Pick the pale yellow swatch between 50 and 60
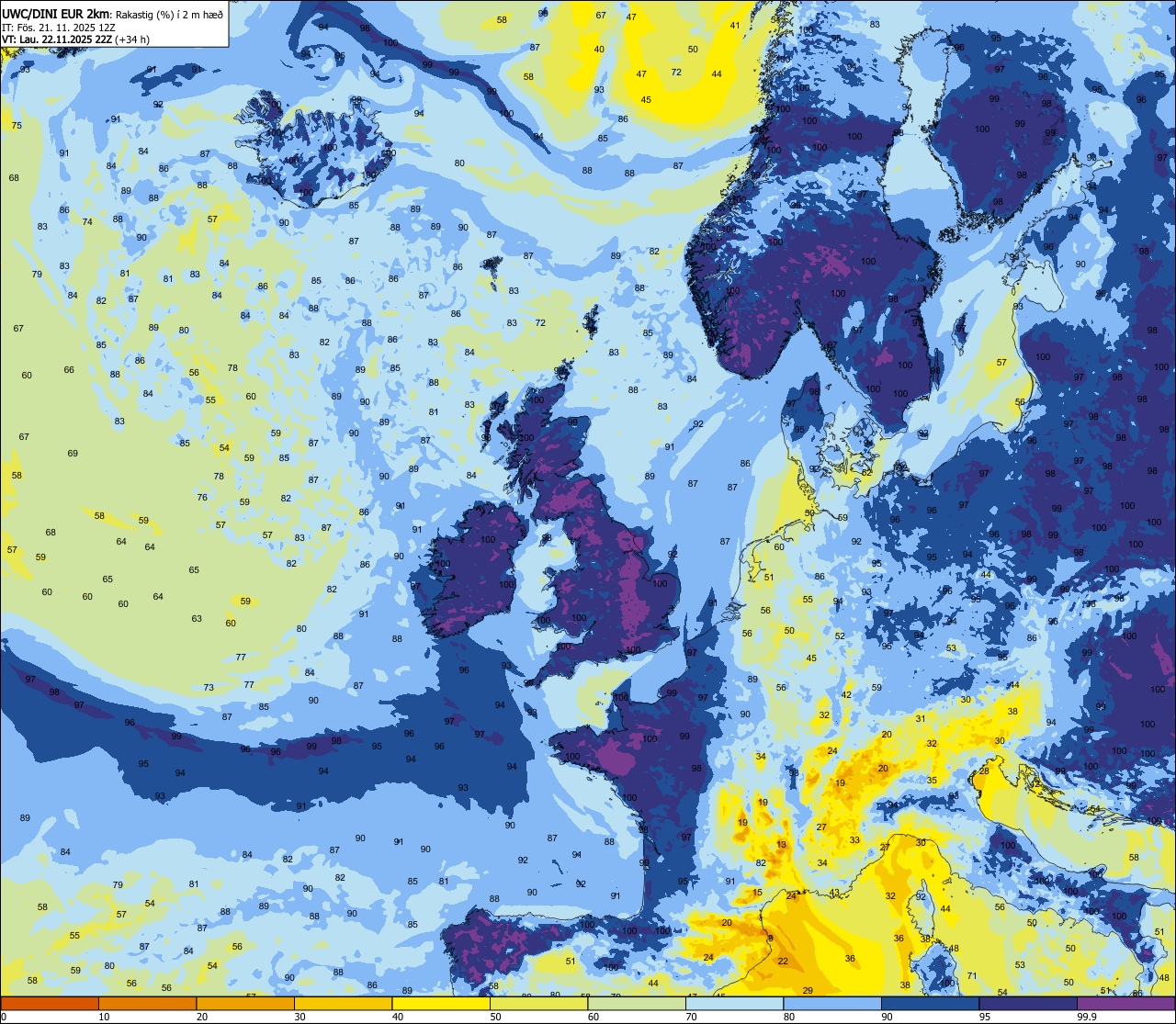The width and height of the screenshot is (1176, 1024). 538,1004
